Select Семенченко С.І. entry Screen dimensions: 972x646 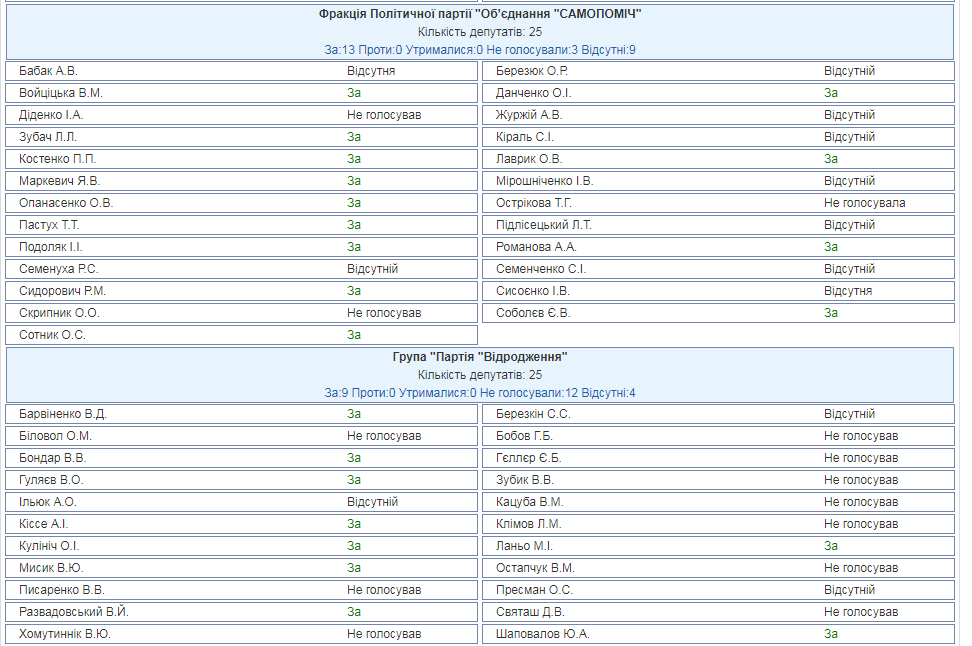point(541,269)
